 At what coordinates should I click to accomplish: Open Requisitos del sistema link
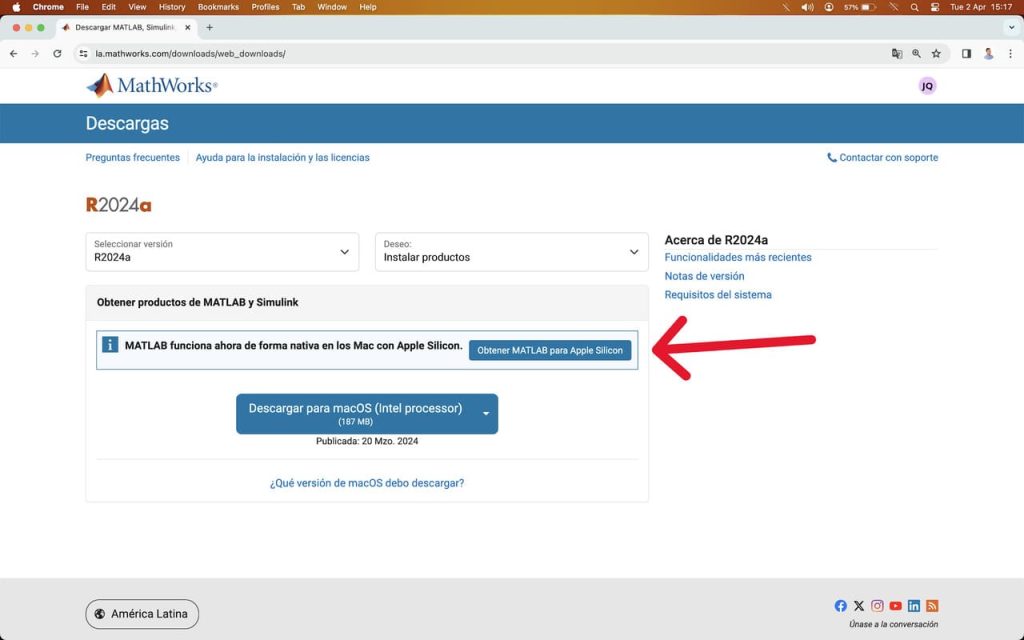click(x=718, y=295)
